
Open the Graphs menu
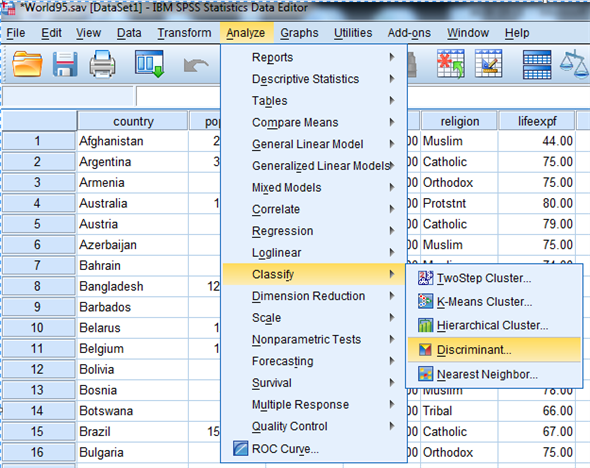click(299, 33)
